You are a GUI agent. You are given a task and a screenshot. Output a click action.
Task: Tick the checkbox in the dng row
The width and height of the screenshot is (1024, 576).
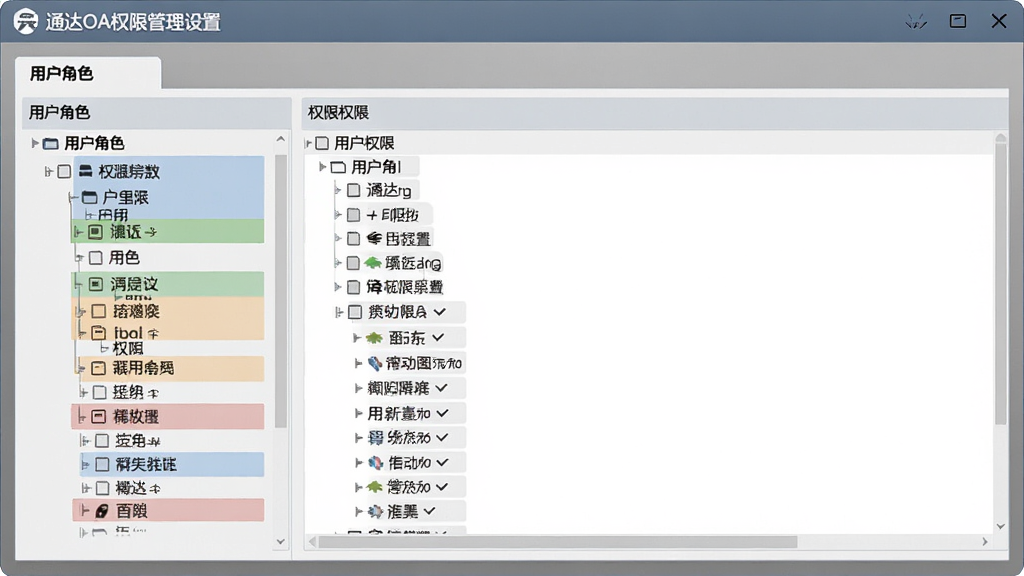[353, 263]
